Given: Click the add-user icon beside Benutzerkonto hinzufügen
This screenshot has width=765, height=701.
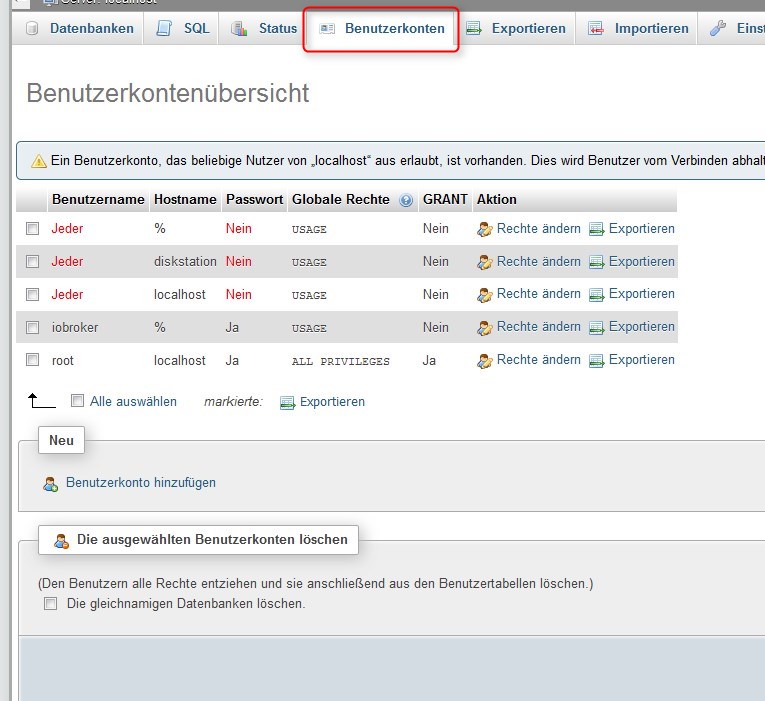Looking at the screenshot, I should tap(50, 484).
